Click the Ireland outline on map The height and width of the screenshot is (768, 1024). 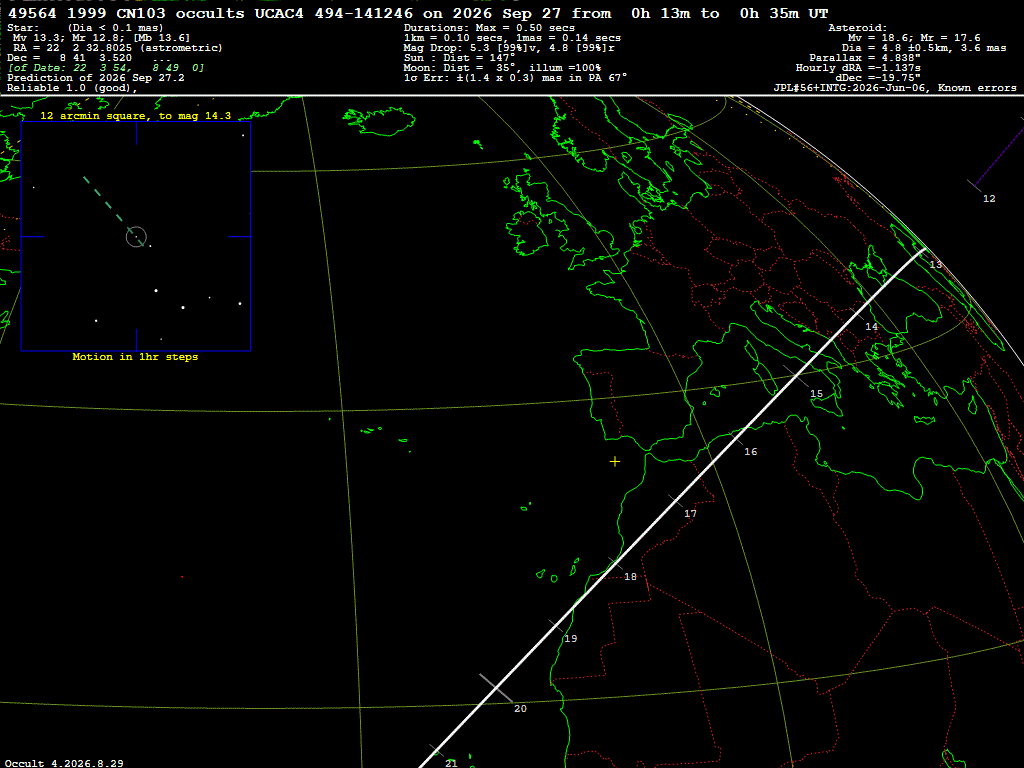point(528,232)
